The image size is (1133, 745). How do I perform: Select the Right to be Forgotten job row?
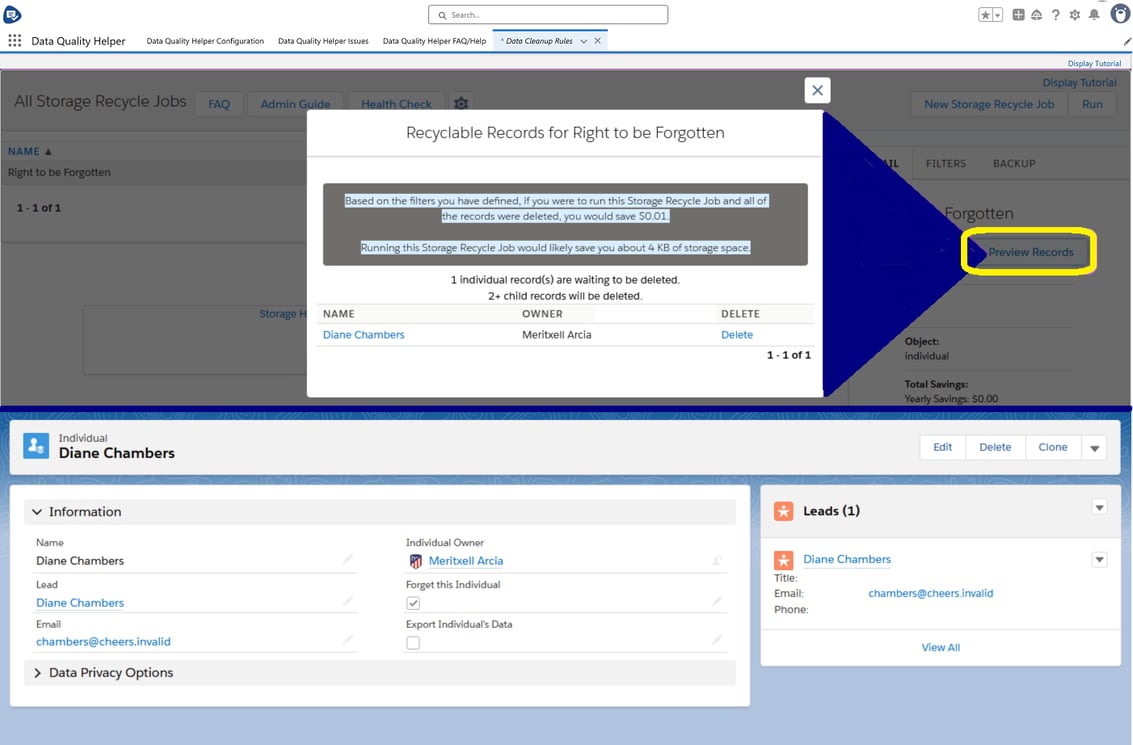(x=154, y=172)
